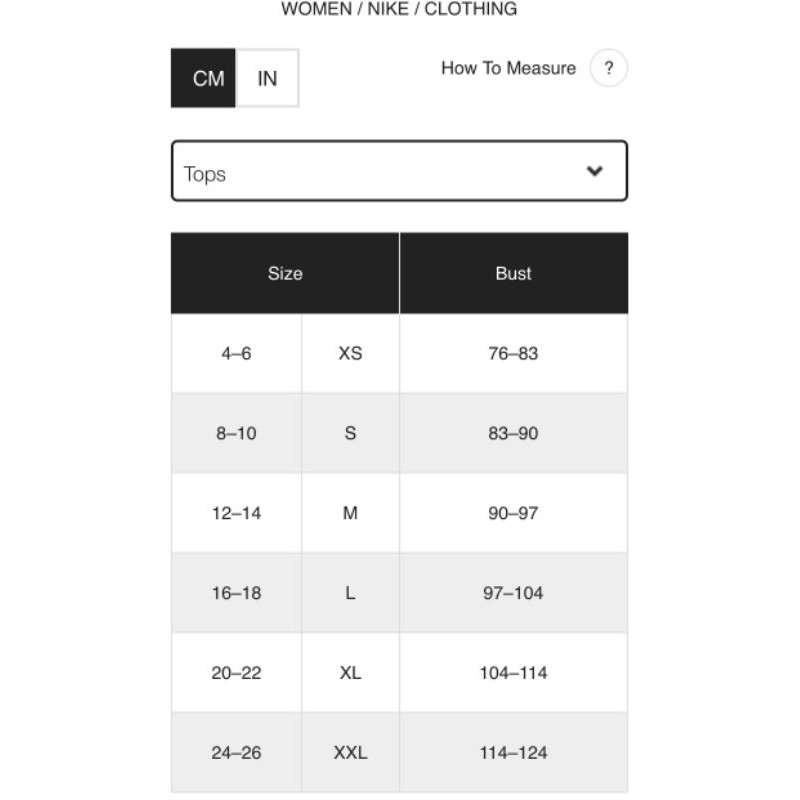This screenshot has height=800, width=800.
Task: Select the 114–124 bust measurement
Action: 514,753
